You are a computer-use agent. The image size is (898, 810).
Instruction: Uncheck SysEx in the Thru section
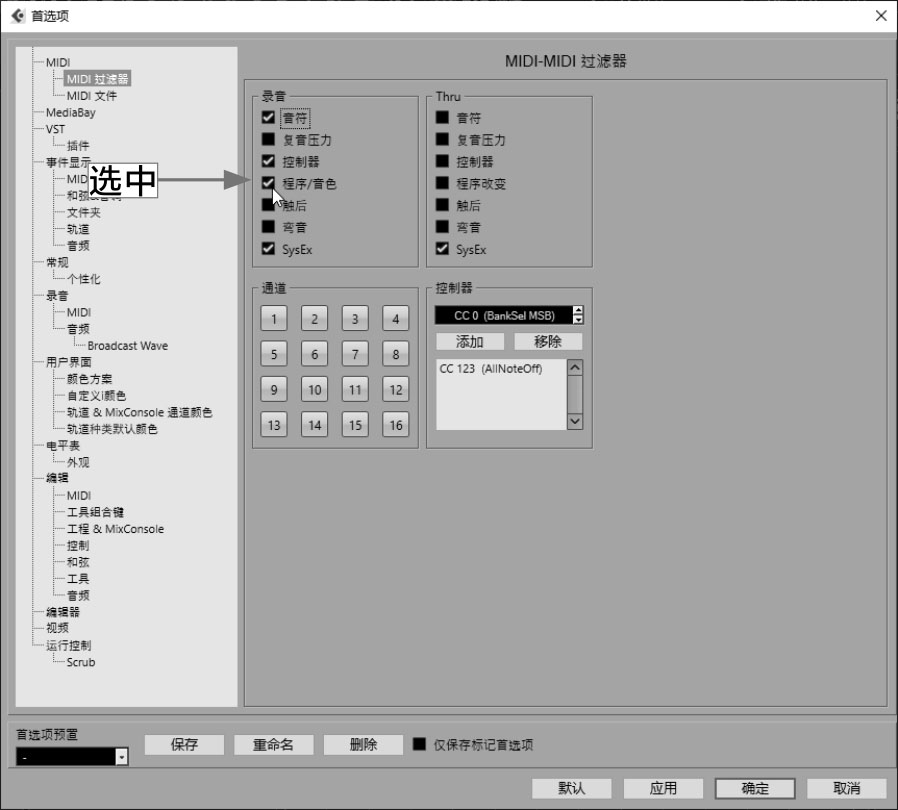tap(442, 249)
